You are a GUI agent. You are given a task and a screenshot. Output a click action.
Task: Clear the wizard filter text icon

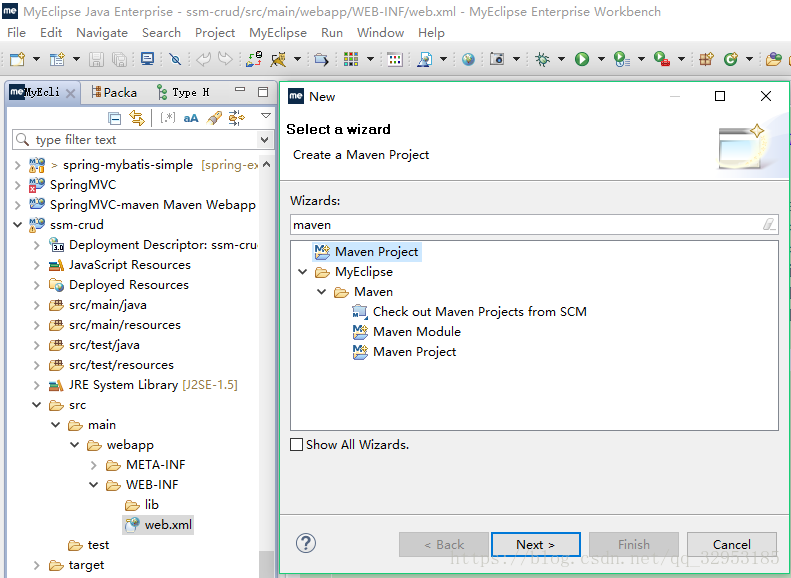click(769, 224)
